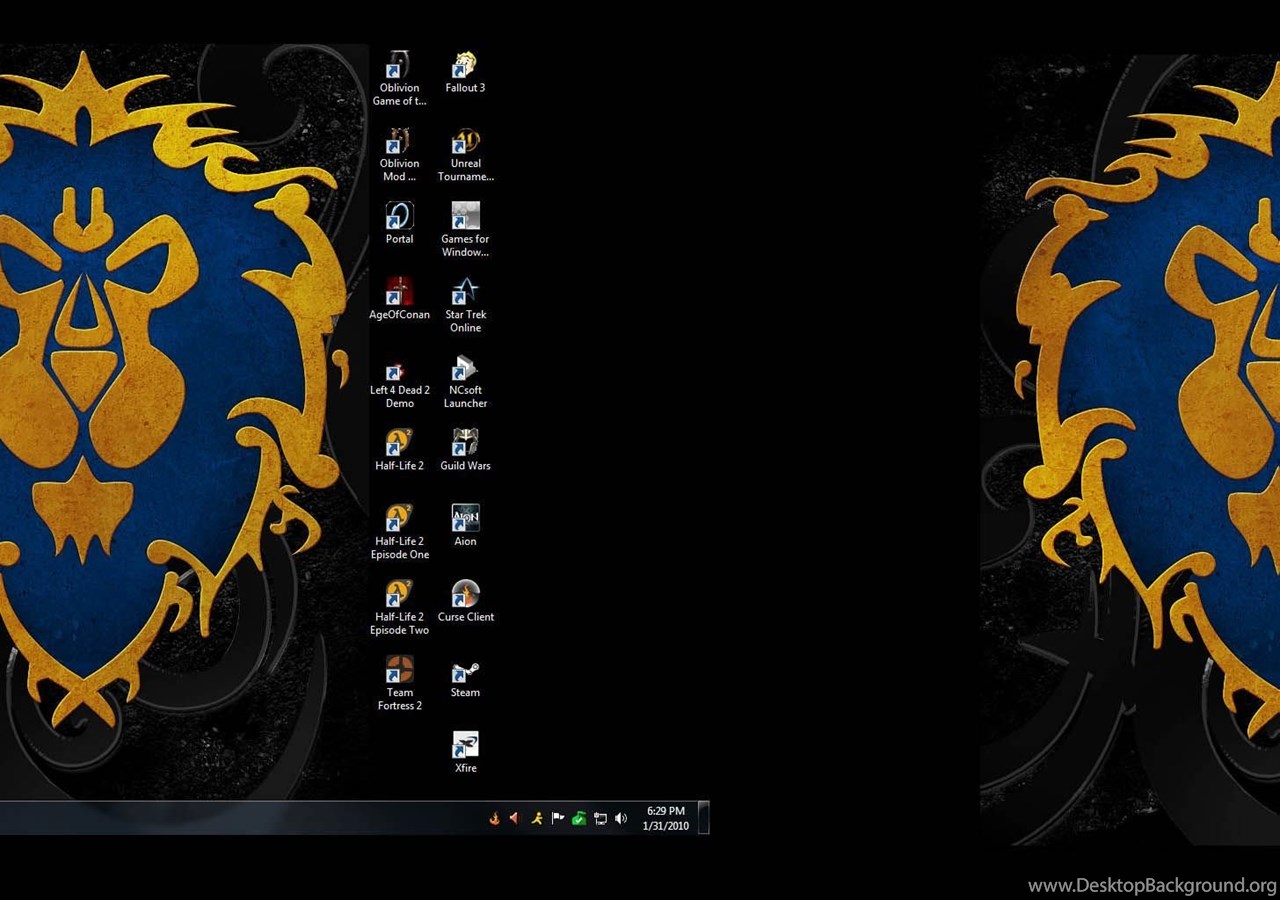Click the green checkmark tray icon

point(579,818)
